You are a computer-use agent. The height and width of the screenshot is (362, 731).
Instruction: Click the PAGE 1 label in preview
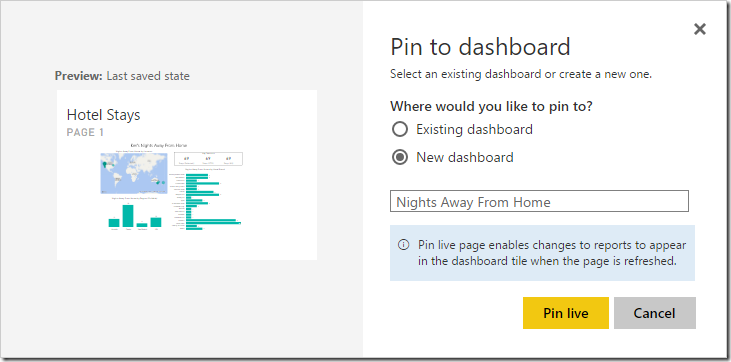click(x=85, y=132)
